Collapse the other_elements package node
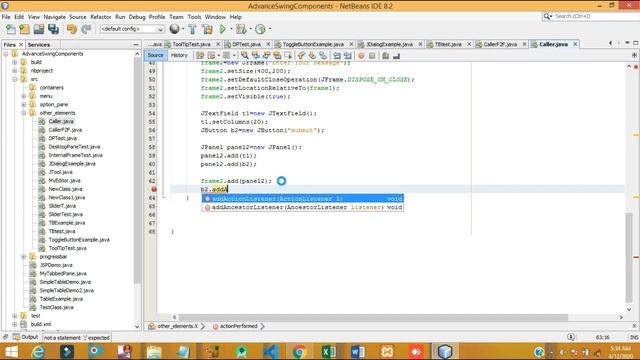The image size is (640, 360). [24, 113]
